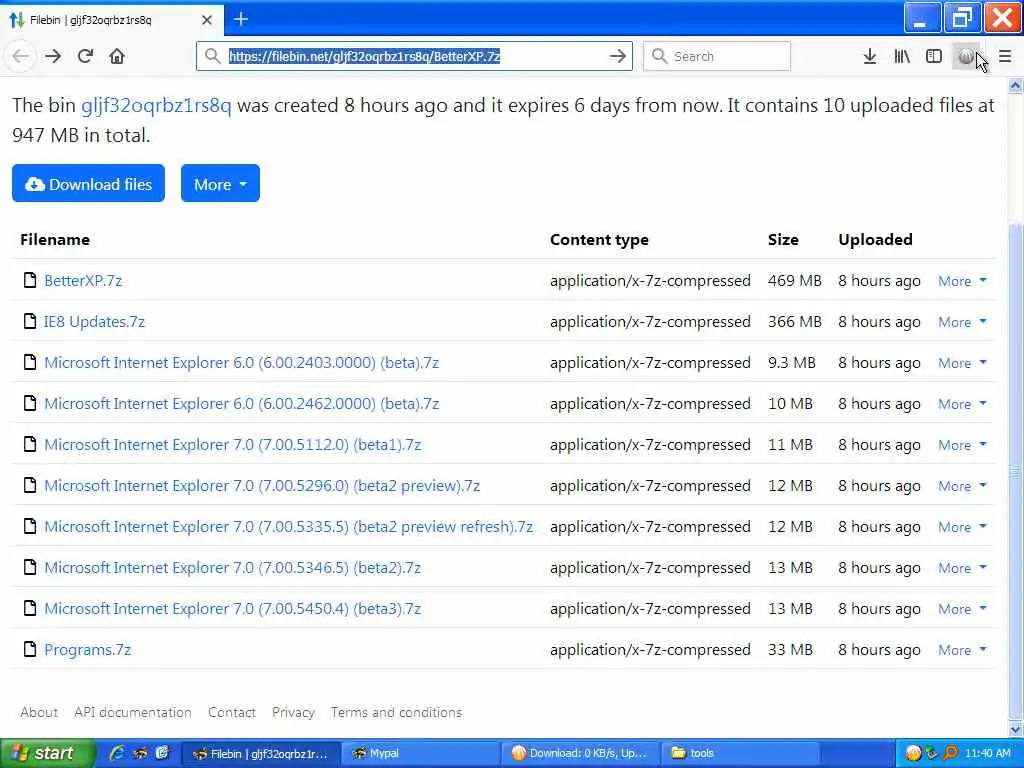
Task: Click the scrollbar up arrow
Action: pyautogui.click(x=1015, y=86)
